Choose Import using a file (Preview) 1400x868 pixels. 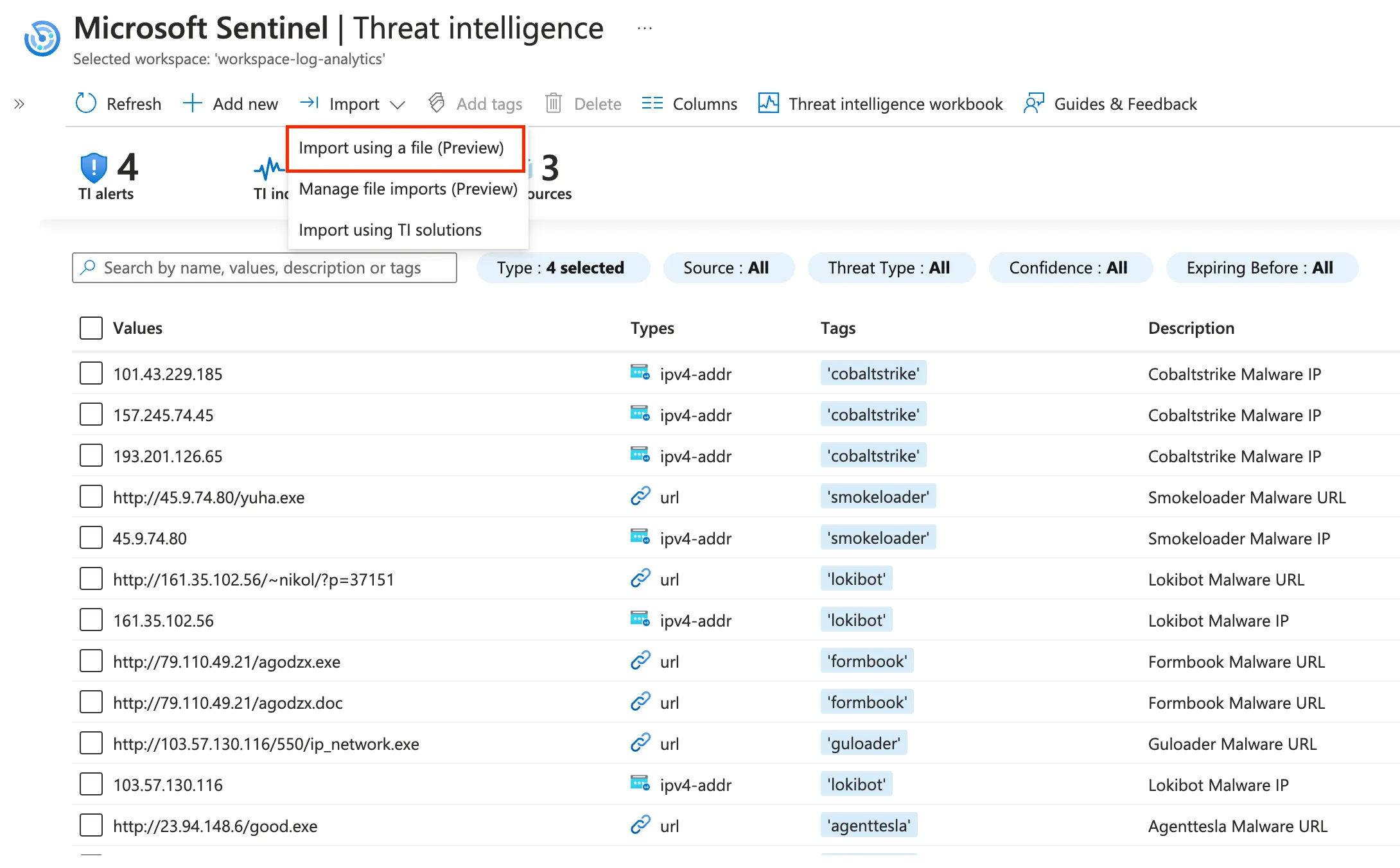[406, 148]
